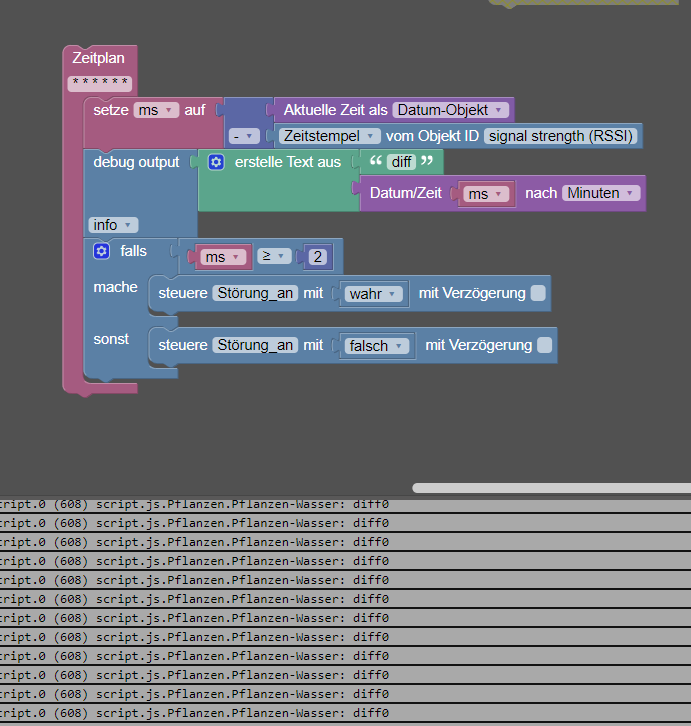Image resolution: width=691 pixels, height=726 pixels.
Task: Open 'Datum-Objekt' format dropdown
Action: pyautogui.click(x=450, y=110)
